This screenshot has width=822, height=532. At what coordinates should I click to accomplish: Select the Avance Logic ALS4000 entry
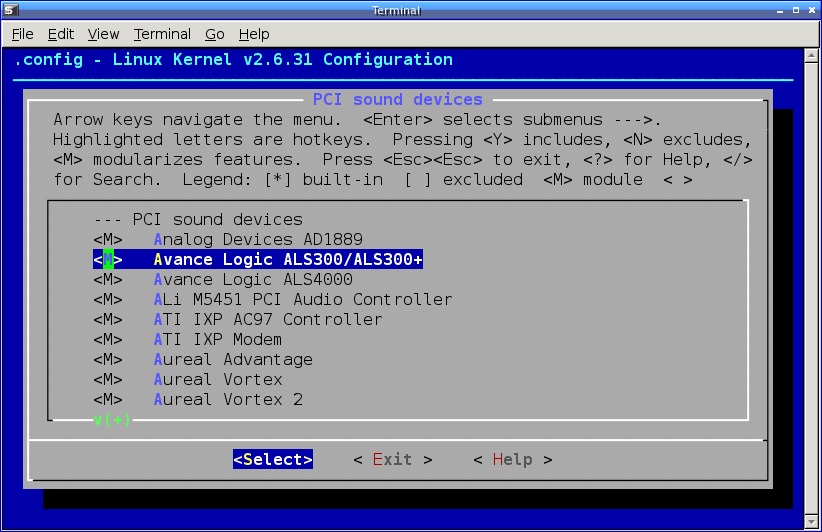[x=253, y=279]
